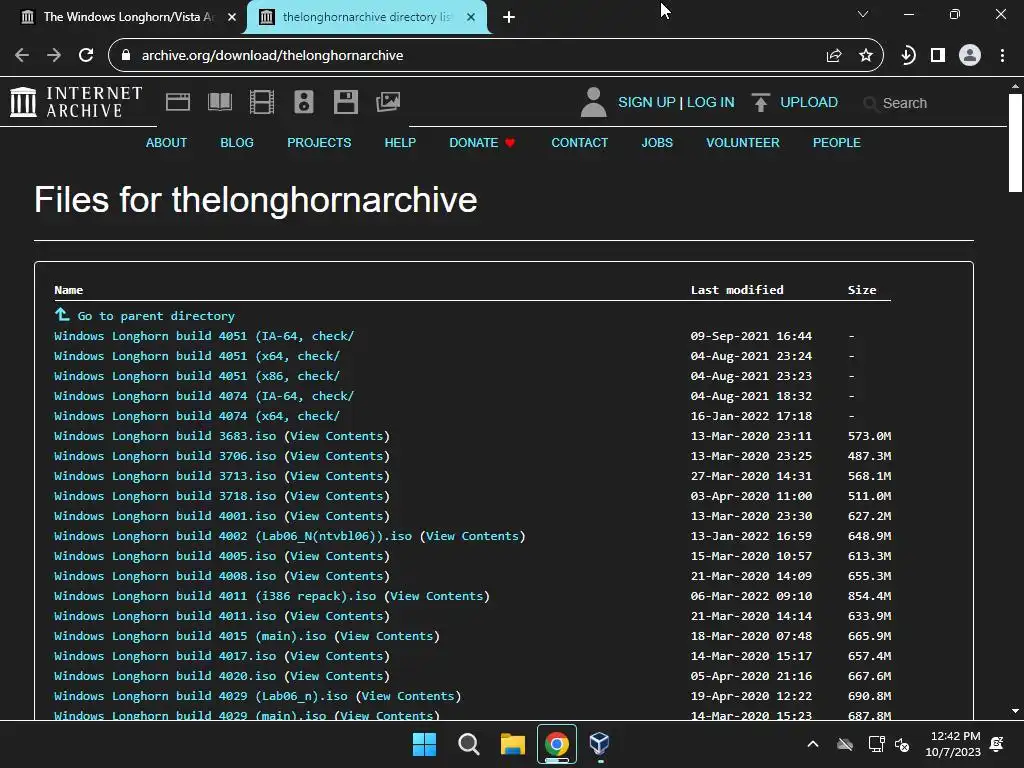The width and height of the screenshot is (1024, 768).
Task: Toggle the Chrome side panel icon
Action: tap(938, 56)
